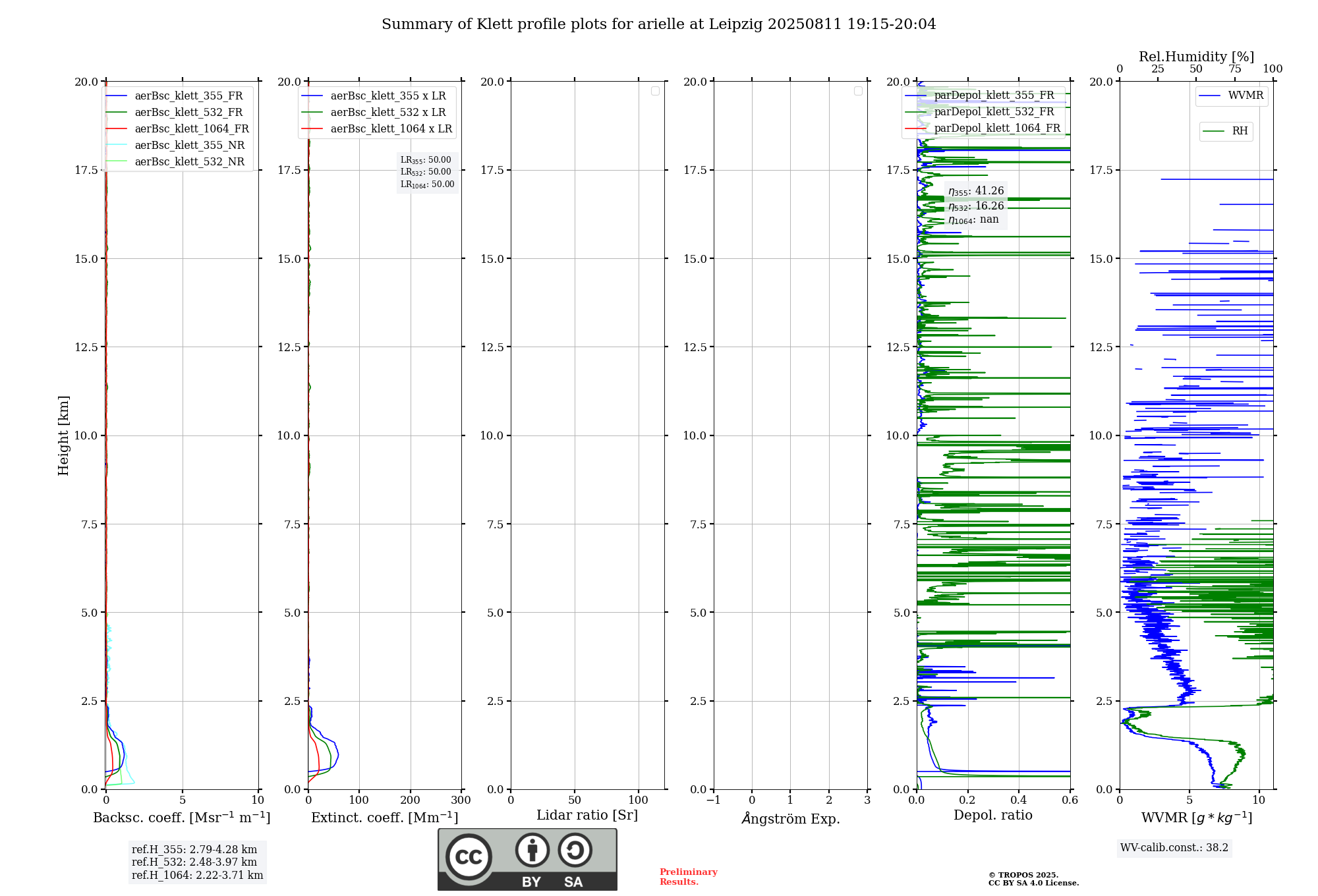
Task: Click legend entry aerBsc_klett_532_FR
Action: pyautogui.click(x=188, y=112)
